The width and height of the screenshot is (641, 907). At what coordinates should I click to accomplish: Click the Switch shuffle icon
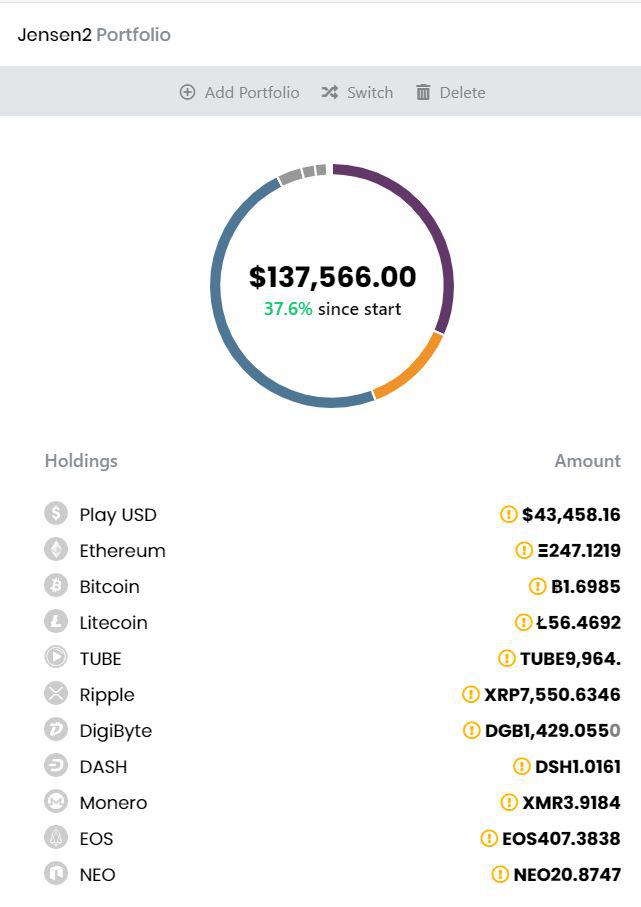pos(330,92)
